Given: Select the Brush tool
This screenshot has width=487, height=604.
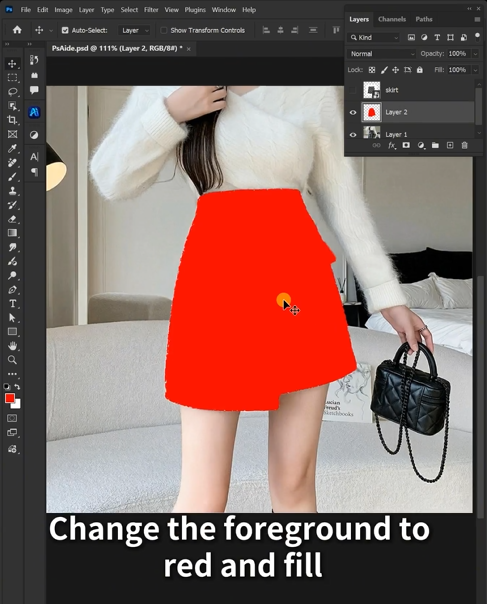Looking at the screenshot, I should (x=12, y=177).
